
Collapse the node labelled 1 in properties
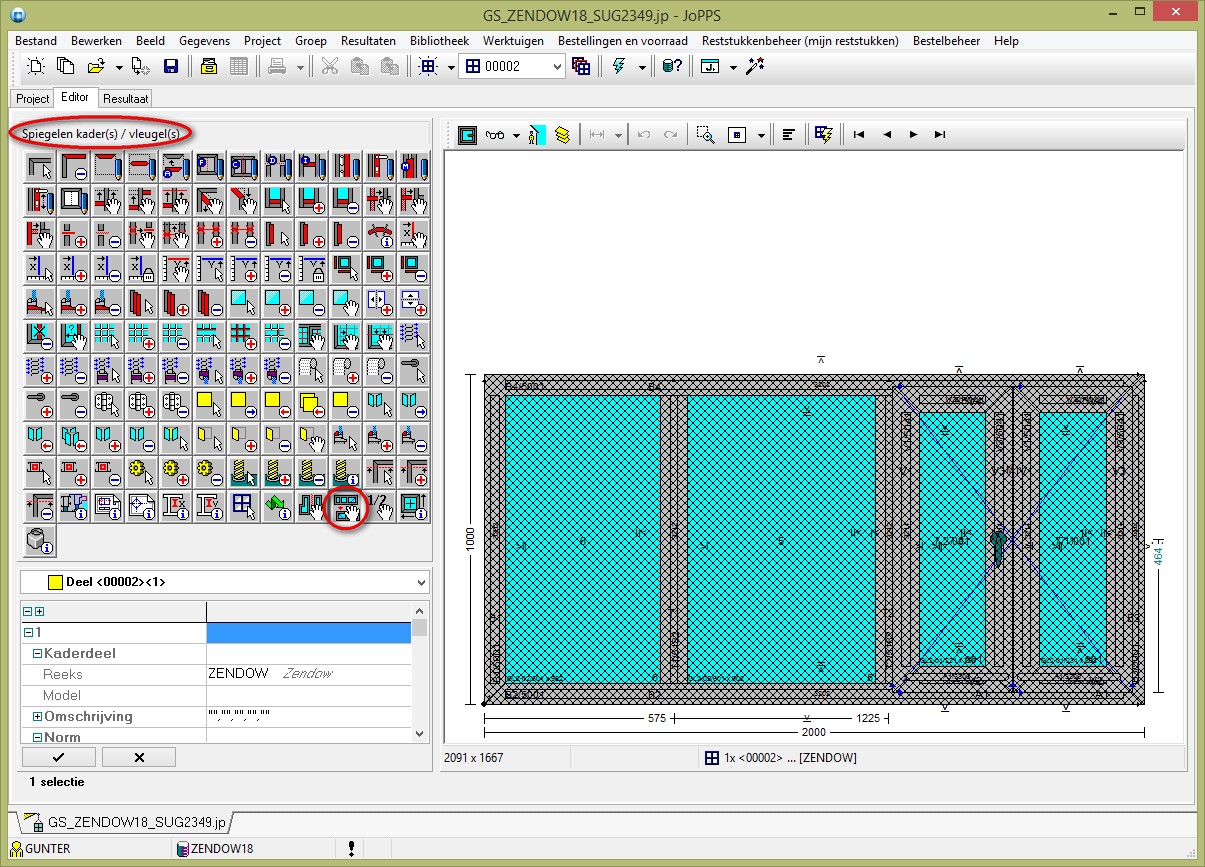pyautogui.click(x=27, y=632)
